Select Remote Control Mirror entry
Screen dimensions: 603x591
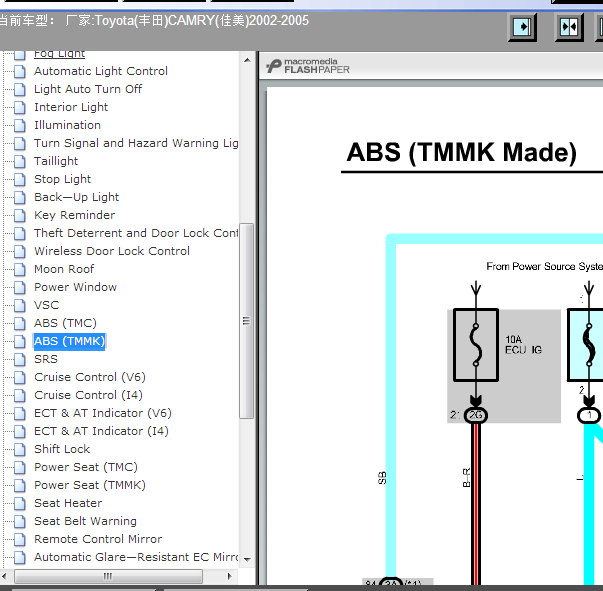tap(98, 539)
